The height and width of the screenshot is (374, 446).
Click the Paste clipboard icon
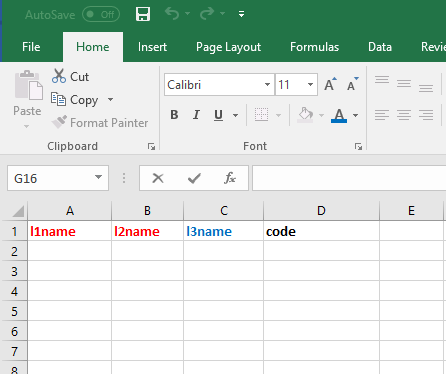click(29, 85)
